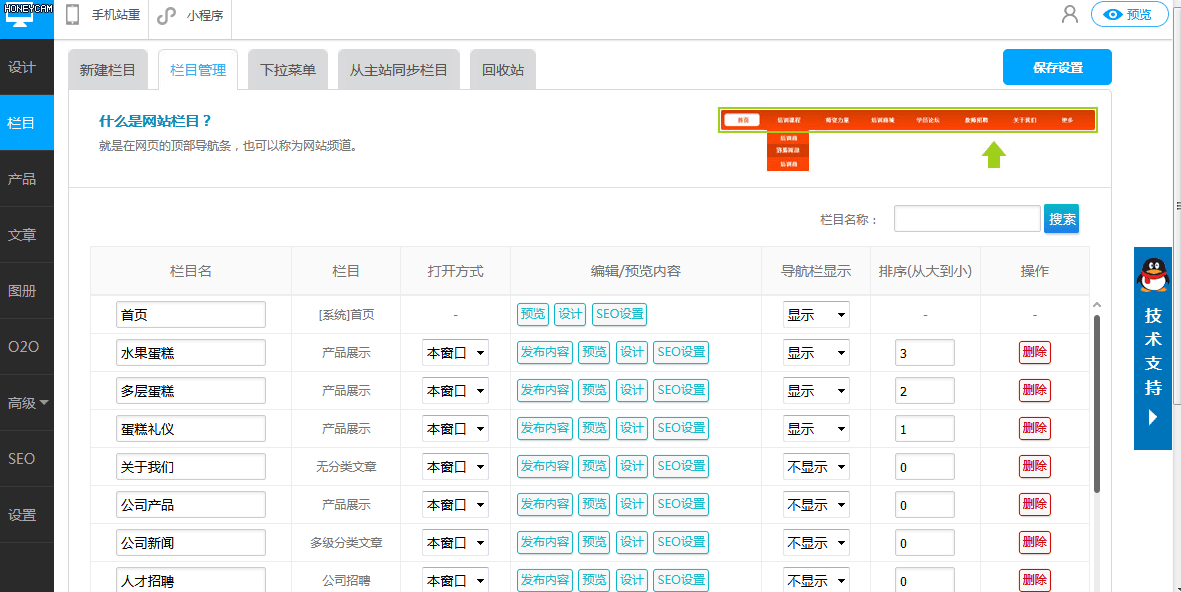Click the 栏目名称 search input field
The height and width of the screenshot is (592, 1181).
pos(967,219)
